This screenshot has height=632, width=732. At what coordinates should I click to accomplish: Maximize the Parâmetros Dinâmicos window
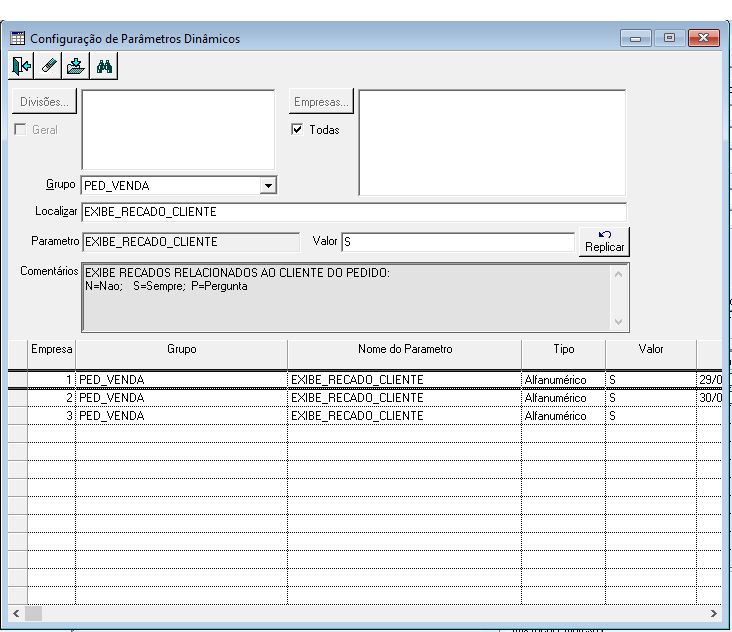click(669, 38)
